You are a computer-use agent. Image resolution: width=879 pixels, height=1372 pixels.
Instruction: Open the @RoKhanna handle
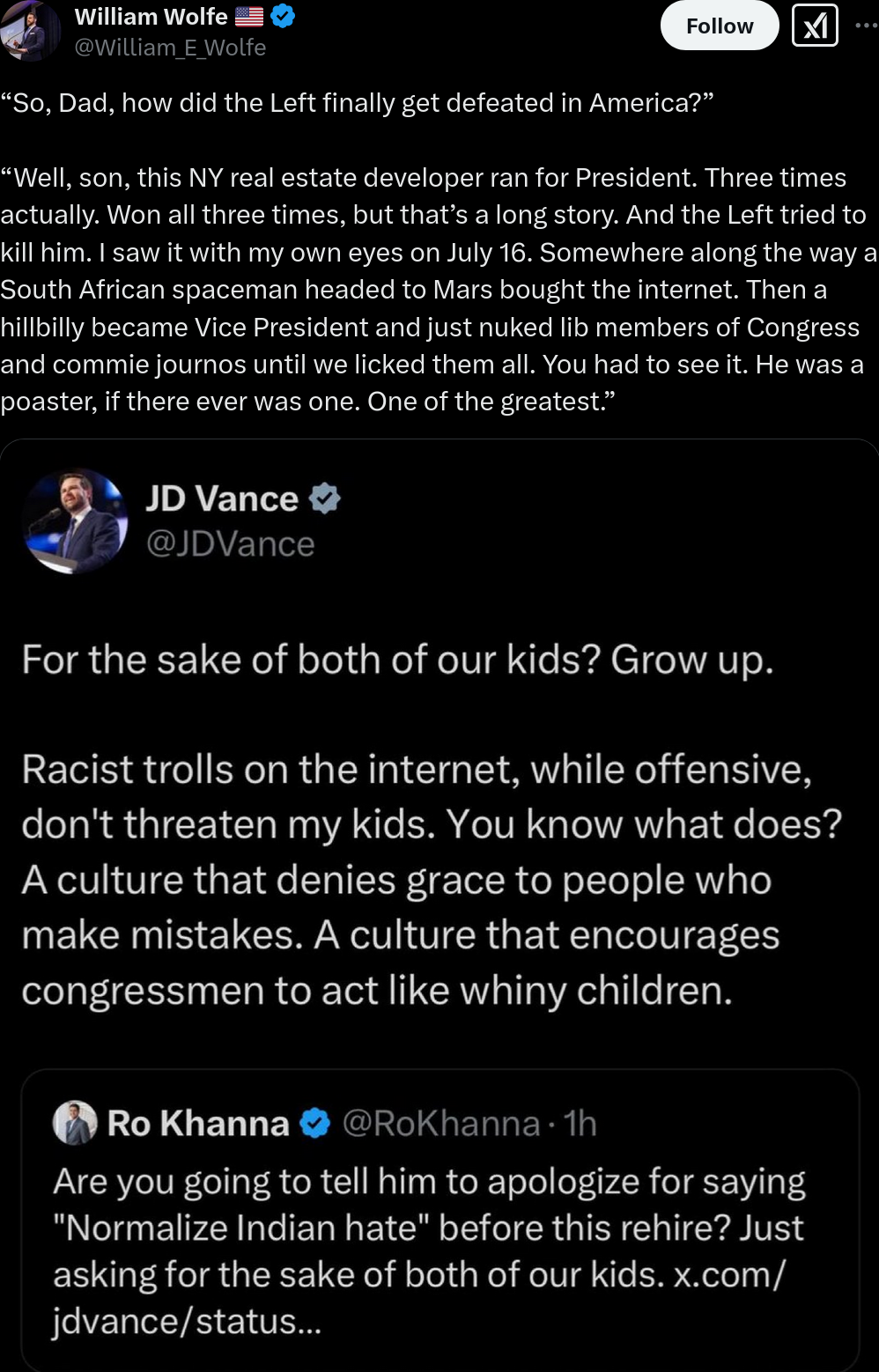pyautogui.click(x=440, y=1124)
